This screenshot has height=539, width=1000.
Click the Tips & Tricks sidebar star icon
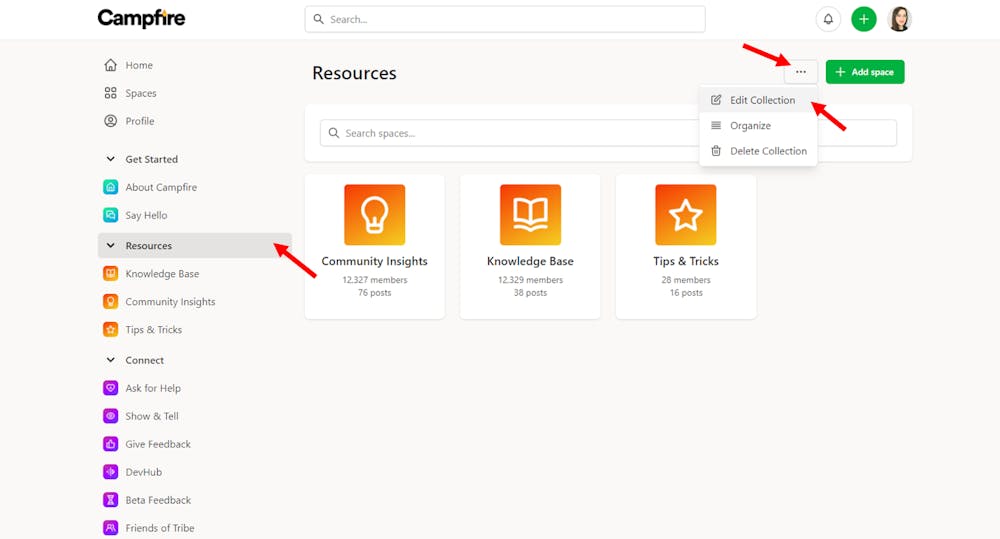[110, 330]
